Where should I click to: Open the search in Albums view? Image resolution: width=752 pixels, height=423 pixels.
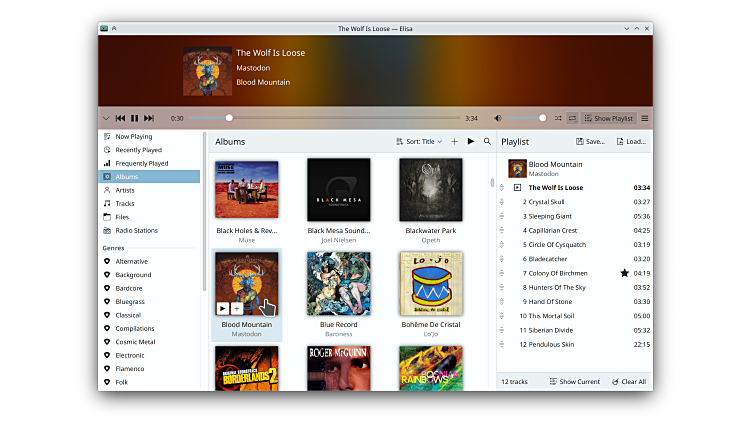point(487,142)
